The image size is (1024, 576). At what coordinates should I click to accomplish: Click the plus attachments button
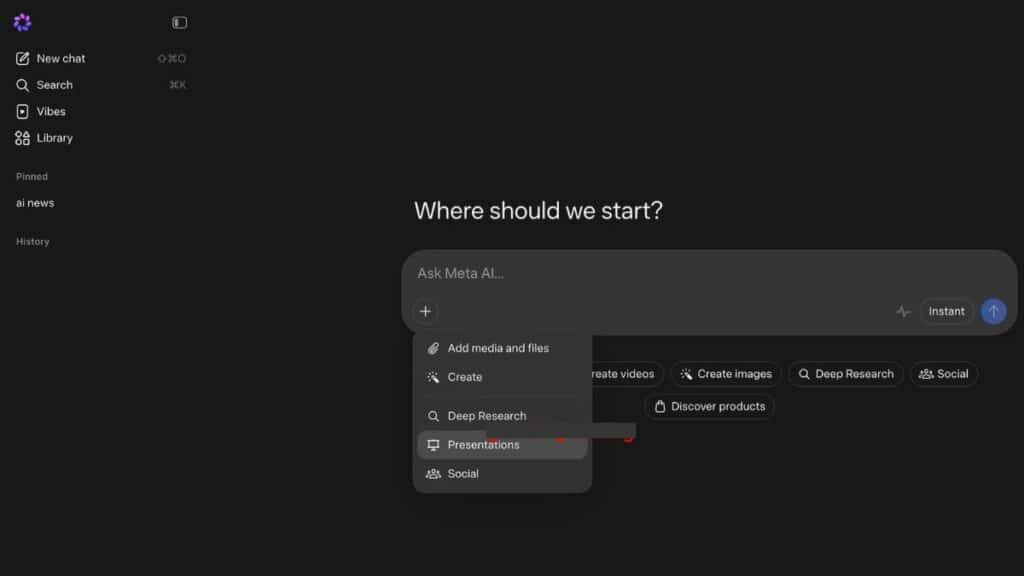click(425, 312)
